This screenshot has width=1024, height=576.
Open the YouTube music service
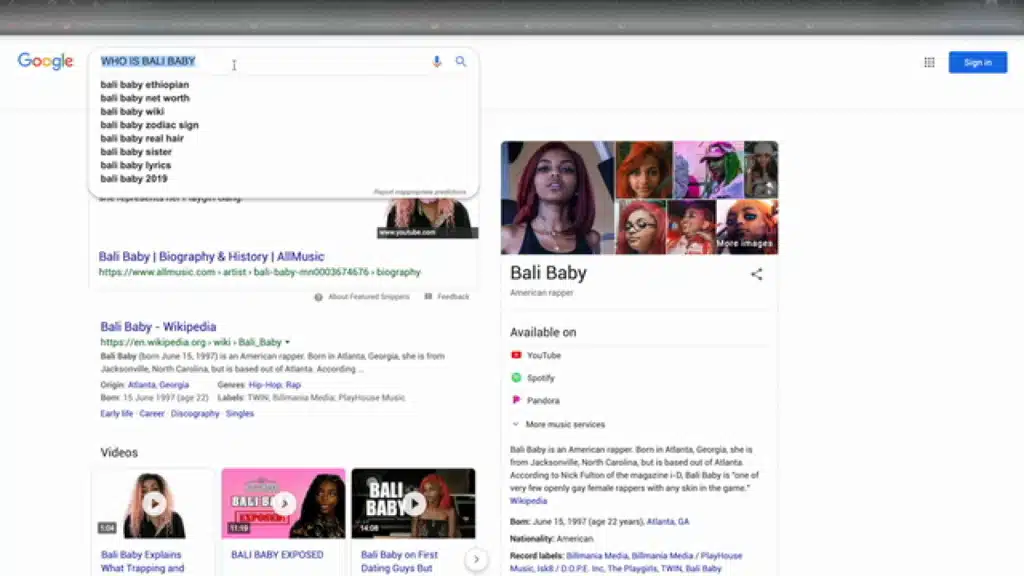[x=543, y=355]
